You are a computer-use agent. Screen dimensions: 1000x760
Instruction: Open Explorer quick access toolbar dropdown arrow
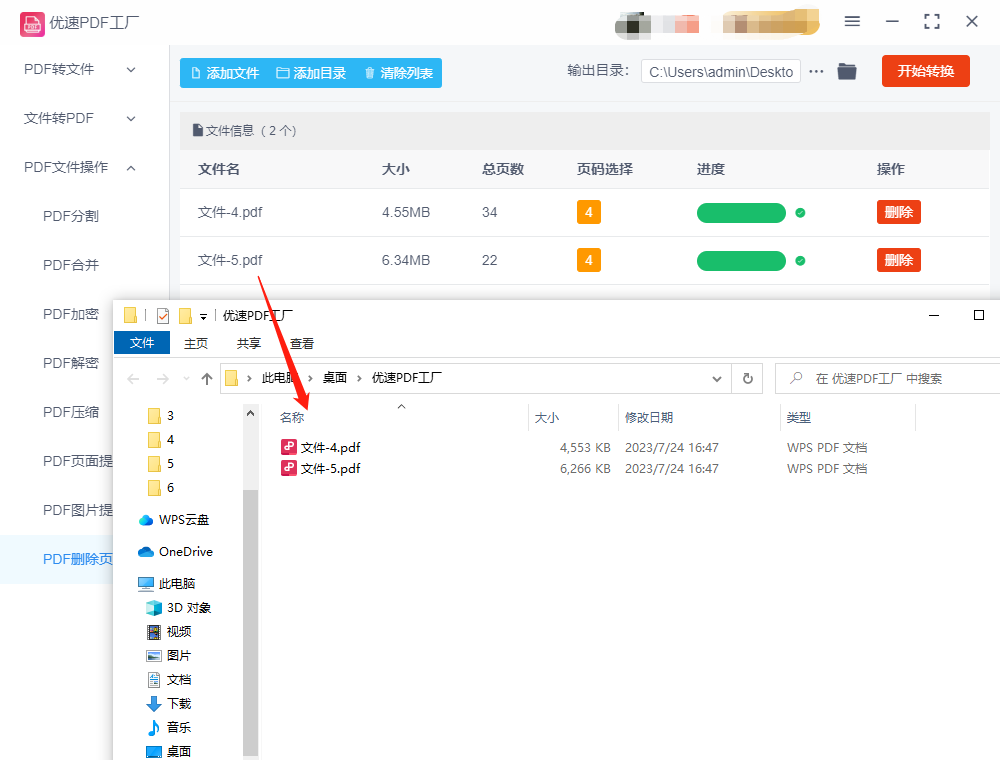203,316
